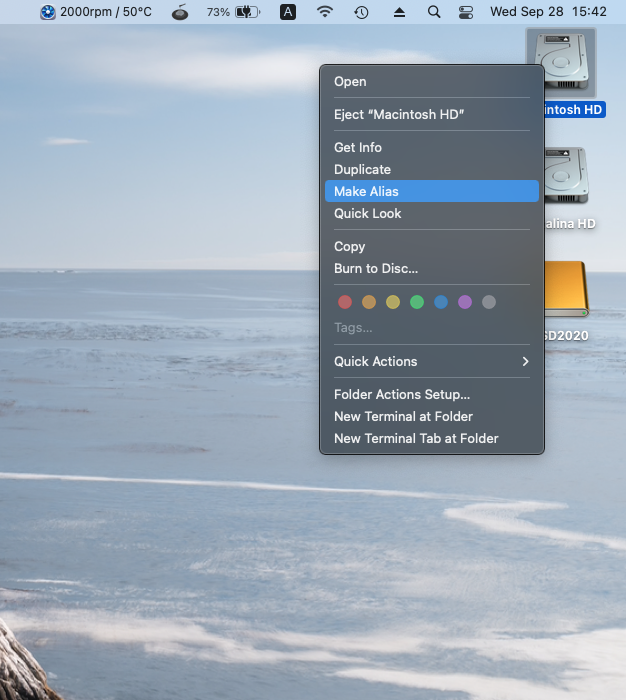Choose New Terminal Tab at Folder

[432, 438]
